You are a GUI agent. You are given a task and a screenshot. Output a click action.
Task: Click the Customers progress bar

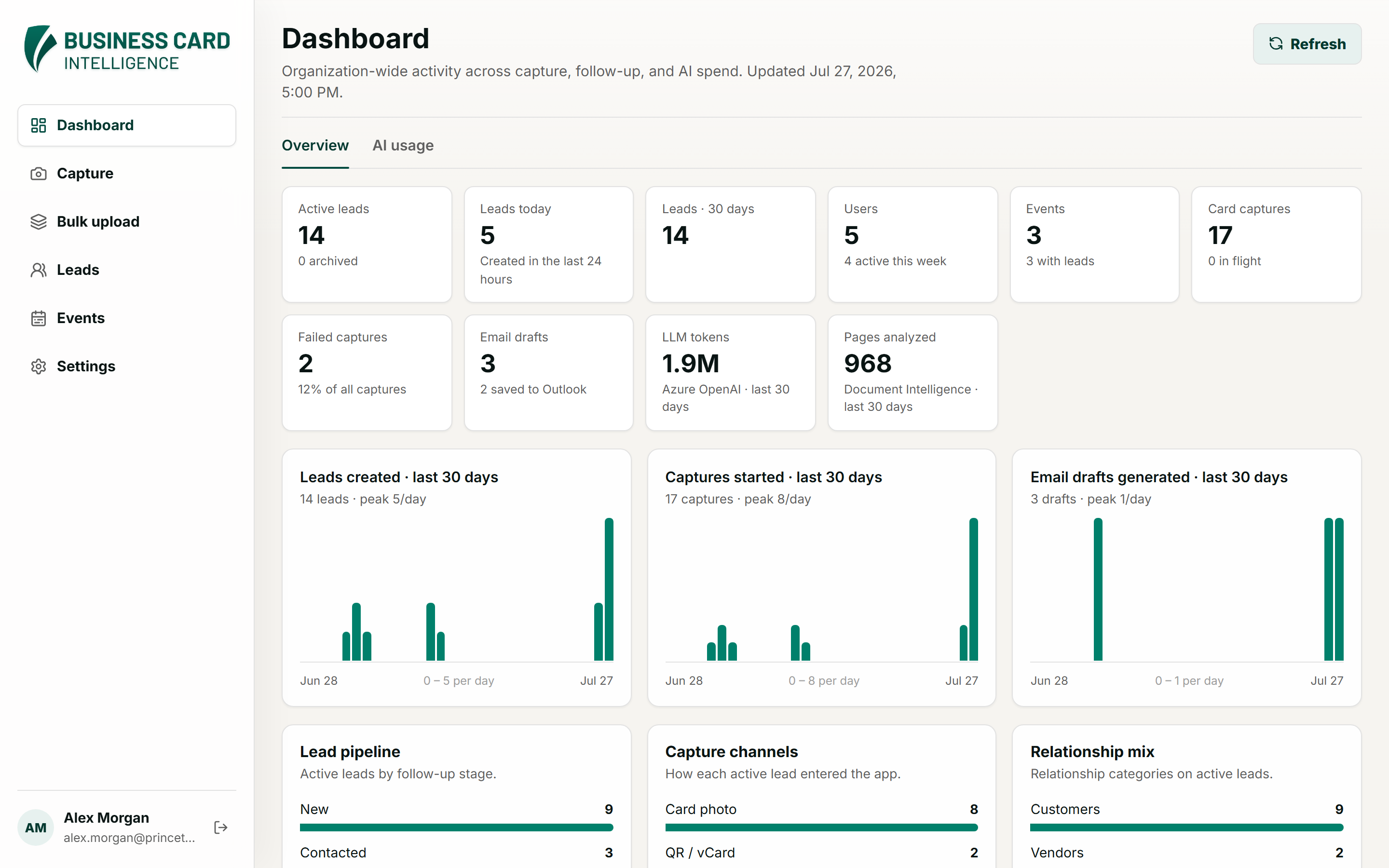(1187, 827)
